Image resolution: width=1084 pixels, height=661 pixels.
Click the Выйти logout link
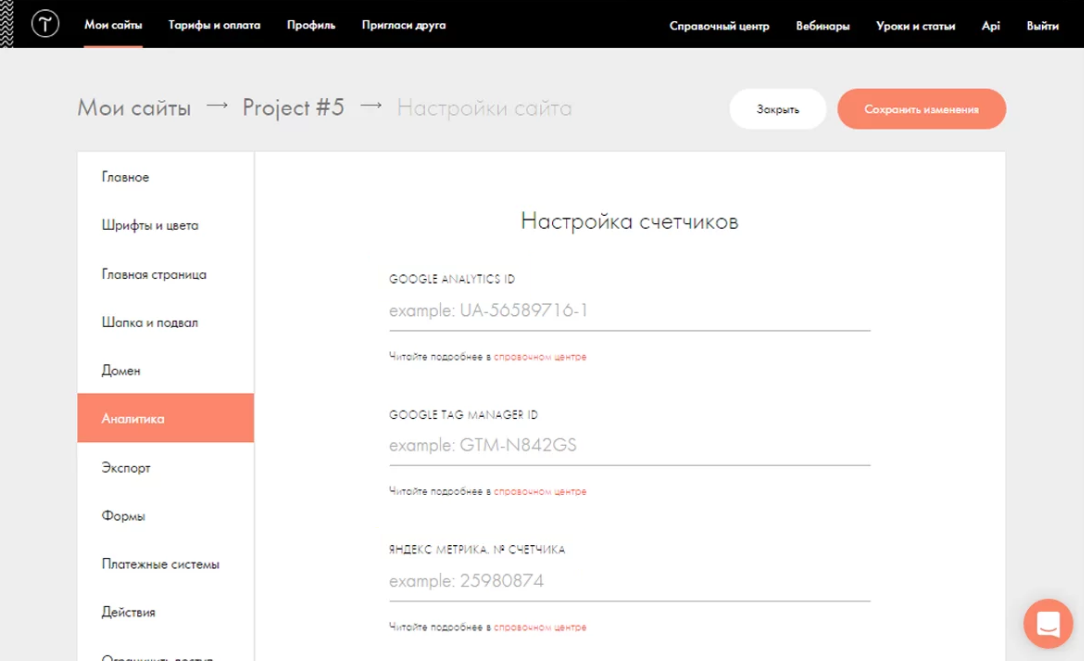click(1042, 26)
